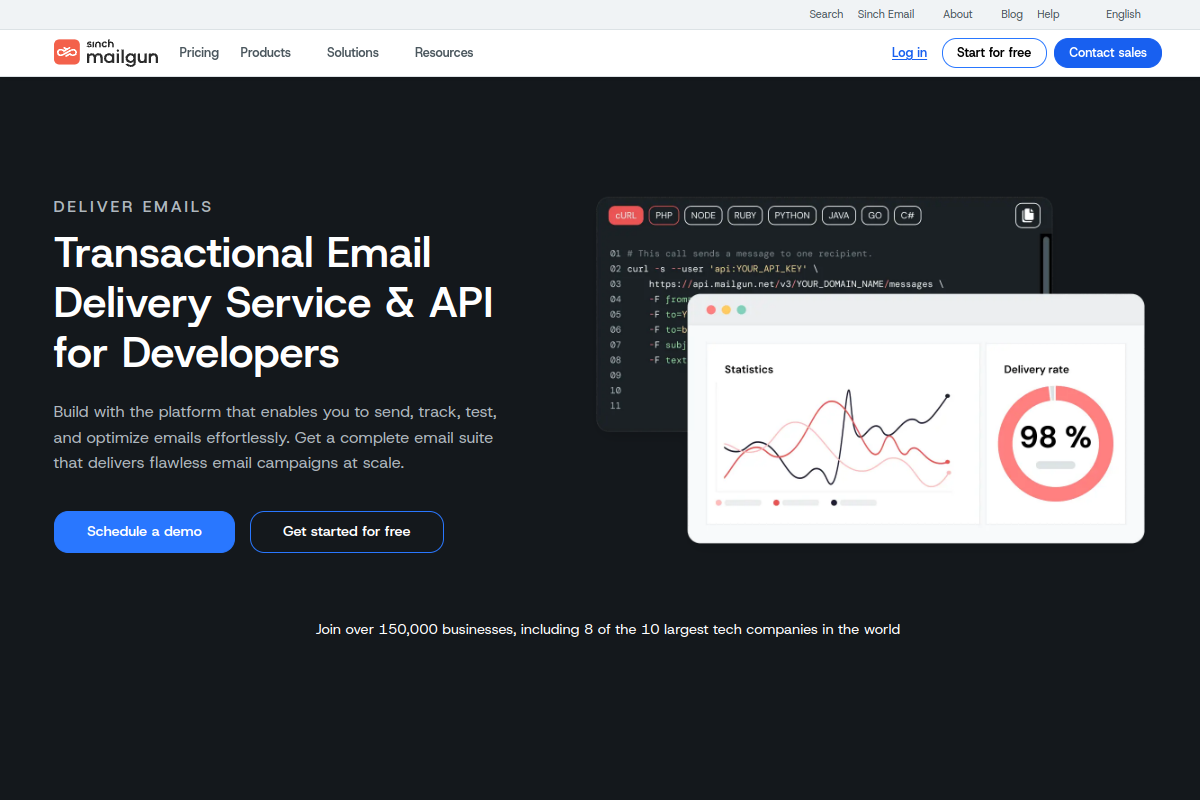
Task: Click the Mailgun logo
Action: click(x=105, y=52)
